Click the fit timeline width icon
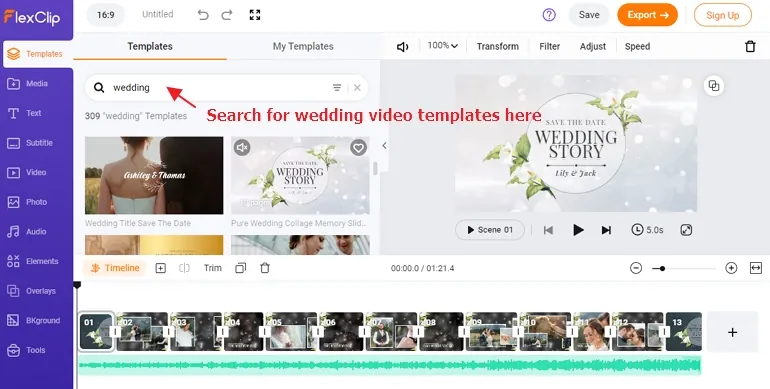Screen dimensions: 770x389 point(756,268)
